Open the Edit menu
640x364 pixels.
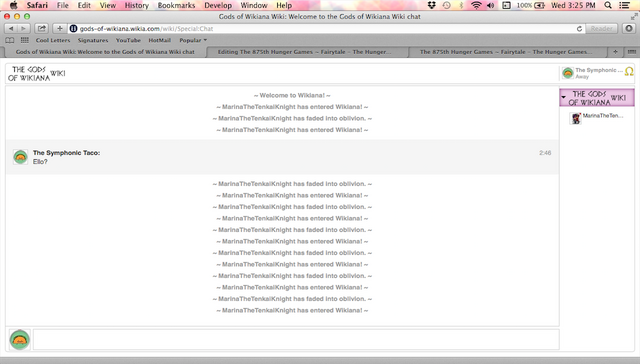pyautogui.click(x=84, y=5)
